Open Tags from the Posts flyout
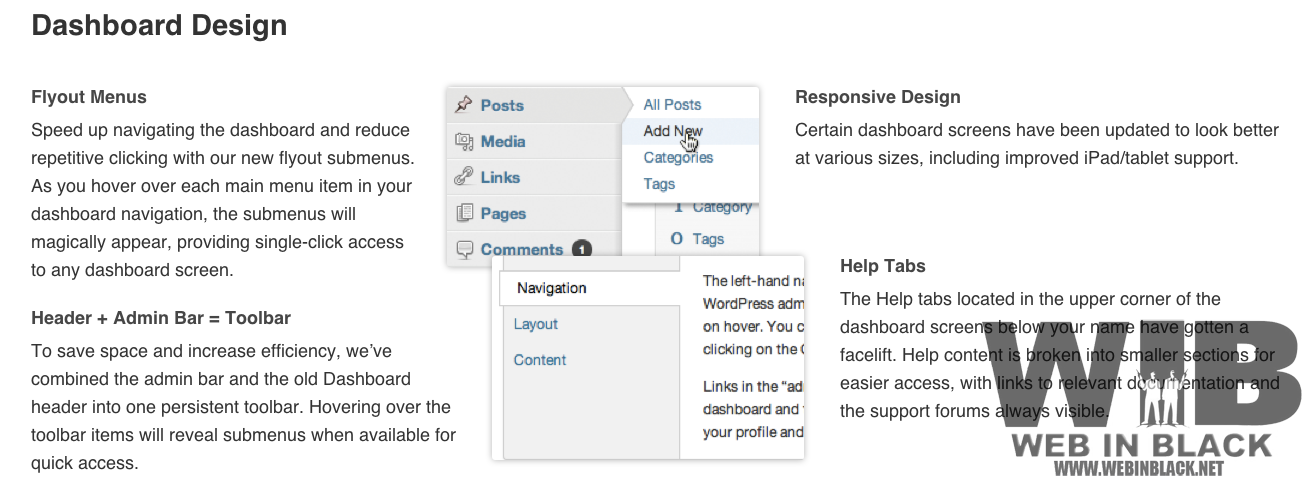 click(x=659, y=184)
